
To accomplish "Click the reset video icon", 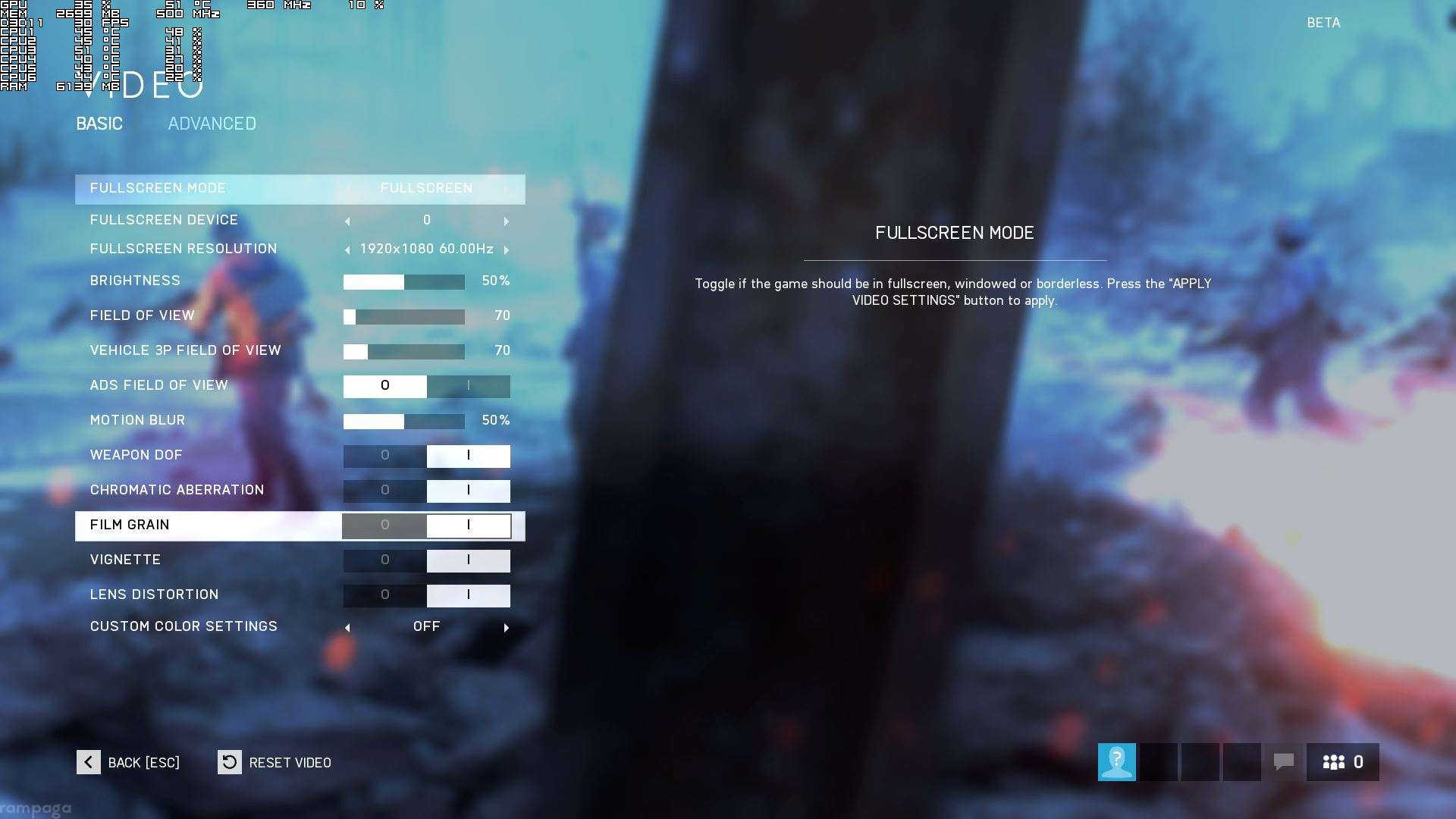I will click(x=229, y=762).
